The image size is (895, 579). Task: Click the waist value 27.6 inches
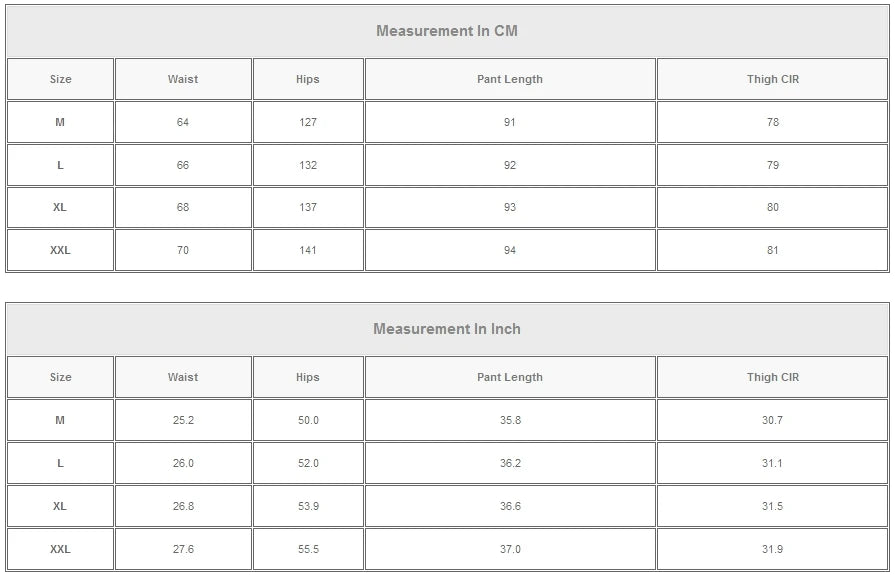183,549
